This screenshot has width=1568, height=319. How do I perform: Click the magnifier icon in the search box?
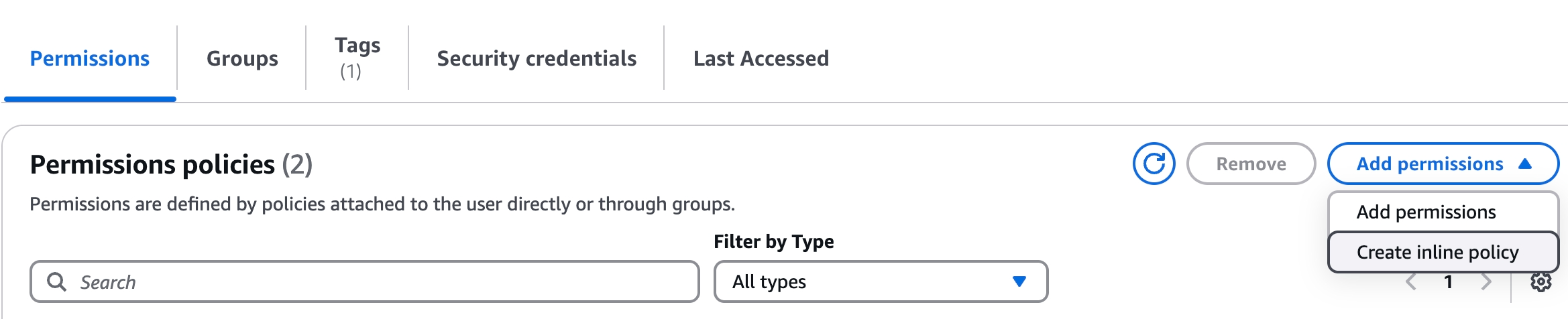pyautogui.click(x=57, y=282)
